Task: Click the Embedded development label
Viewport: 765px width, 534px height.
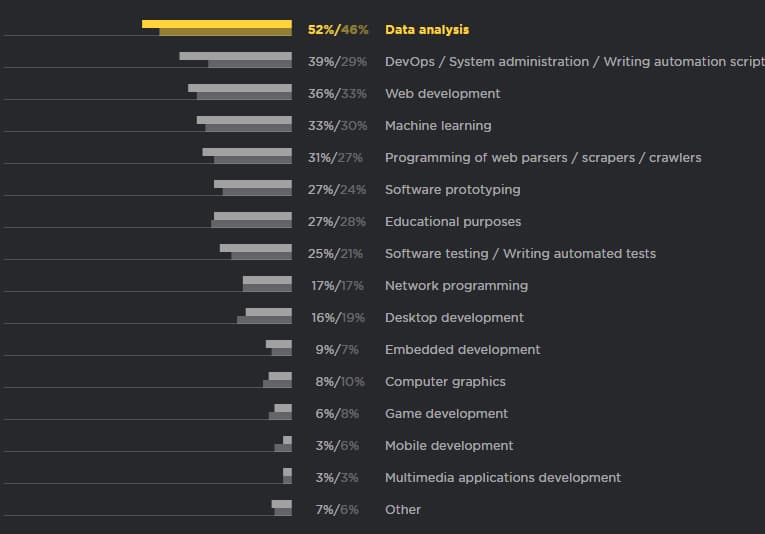Action: (462, 350)
